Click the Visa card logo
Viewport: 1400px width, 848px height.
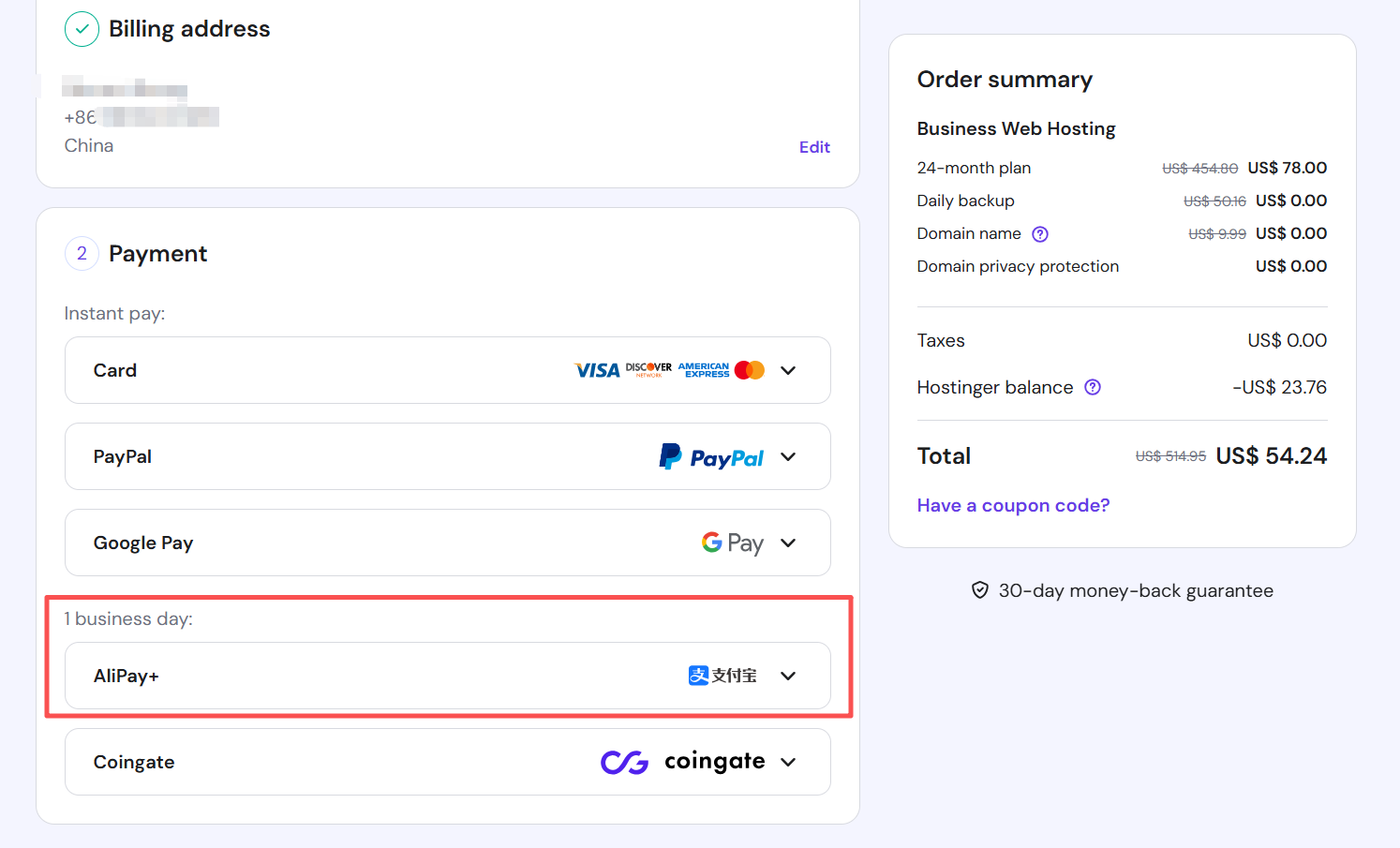[597, 371]
